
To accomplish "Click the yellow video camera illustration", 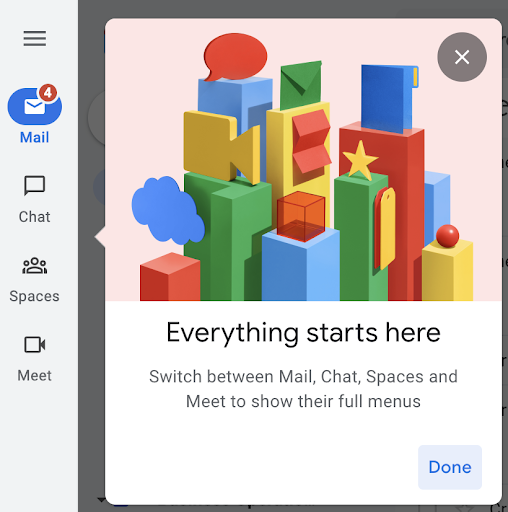I will click(x=222, y=148).
